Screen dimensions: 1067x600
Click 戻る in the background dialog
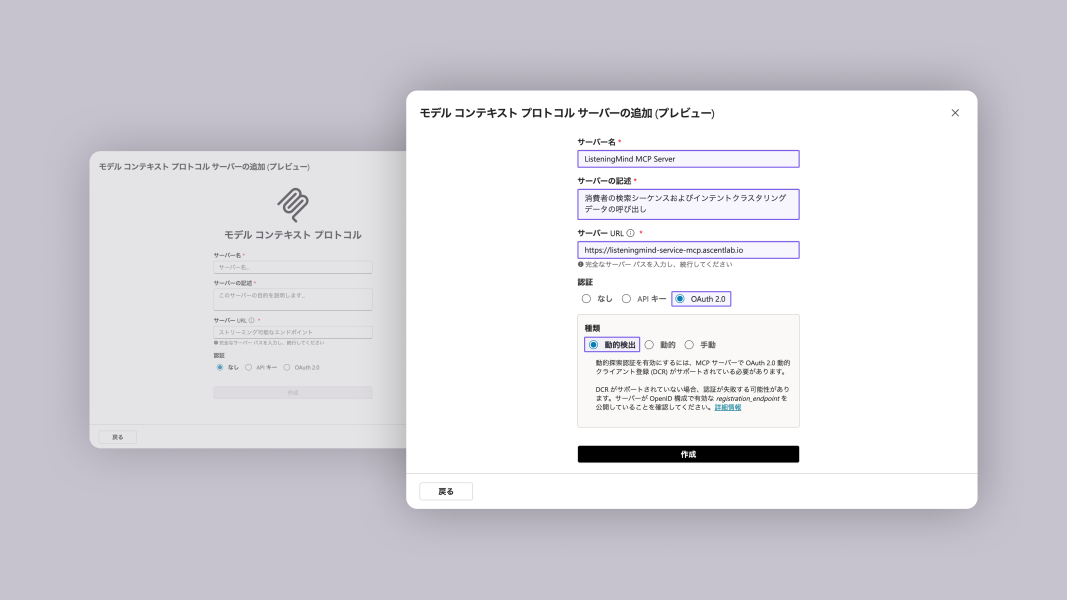(x=117, y=436)
